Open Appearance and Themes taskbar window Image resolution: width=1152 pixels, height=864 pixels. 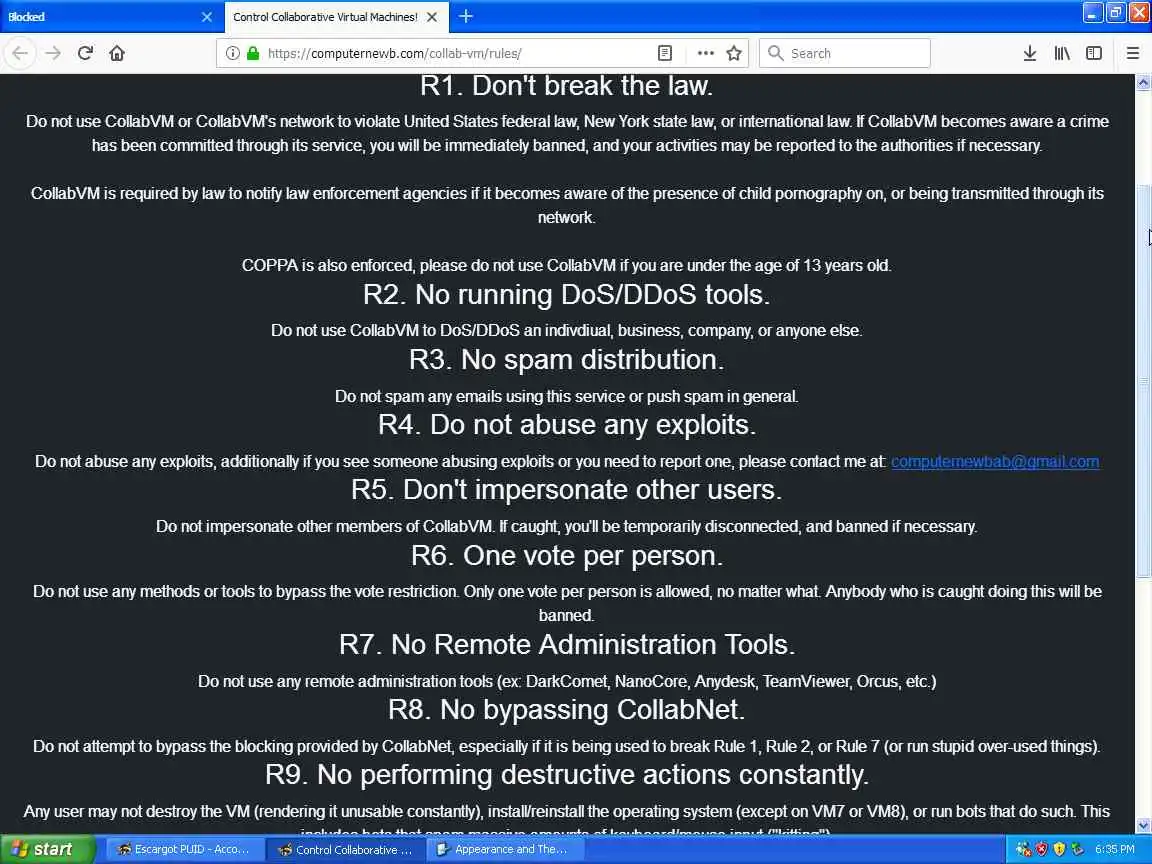(x=503, y=849)
